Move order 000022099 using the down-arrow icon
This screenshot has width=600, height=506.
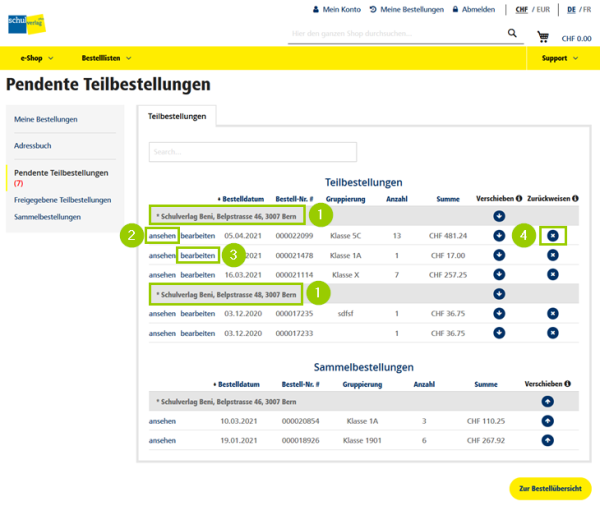[x=499, y=235]
